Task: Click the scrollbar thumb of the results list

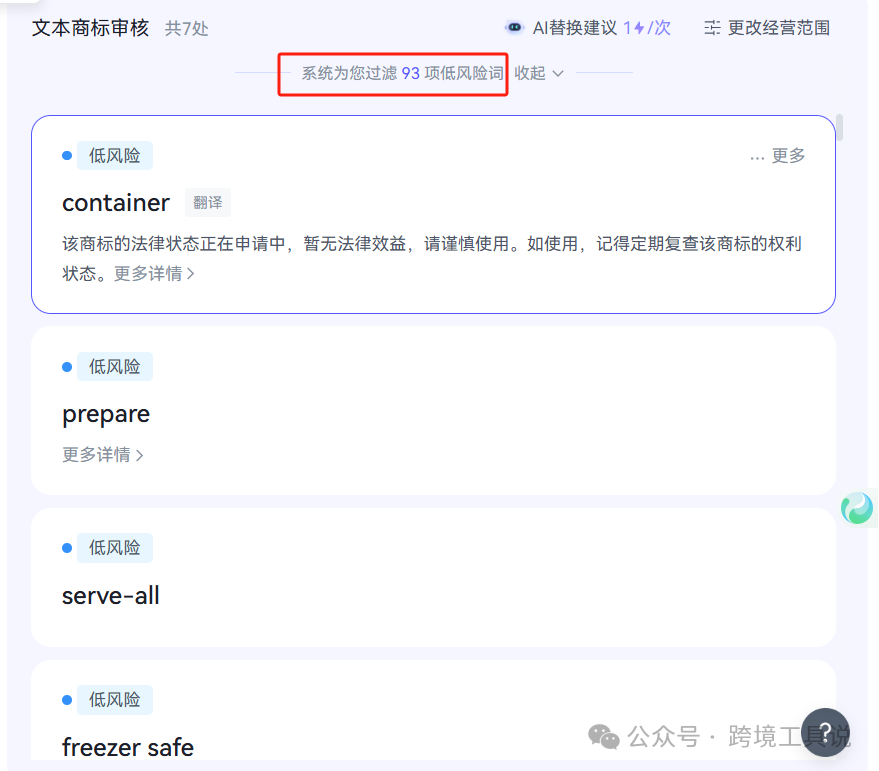Action: (839, 127)
